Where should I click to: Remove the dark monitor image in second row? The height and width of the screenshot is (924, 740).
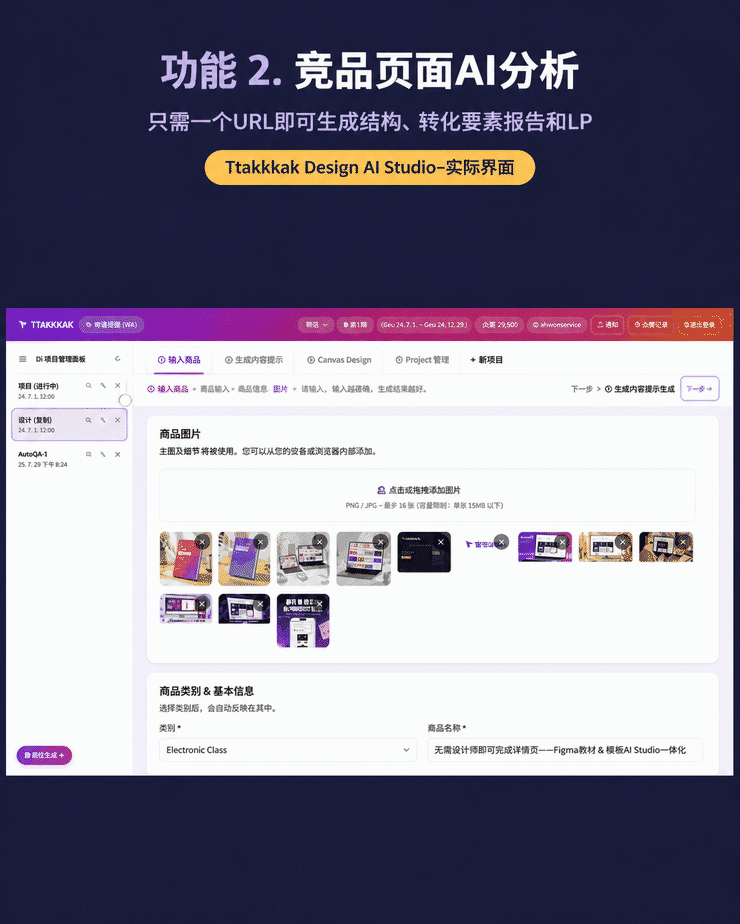point(260,603)
